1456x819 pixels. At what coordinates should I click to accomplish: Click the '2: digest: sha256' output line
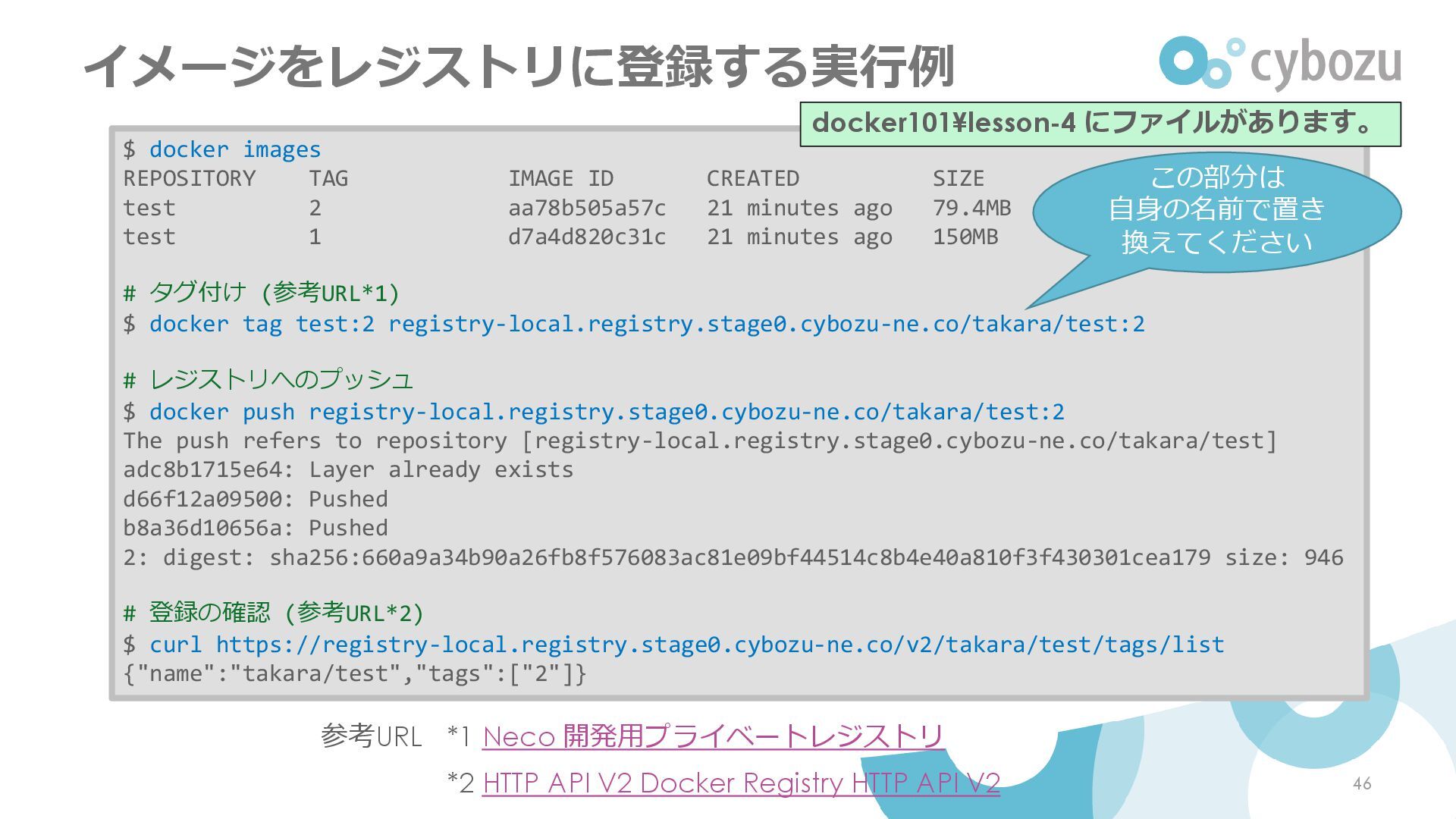pyautogui.click(x=733, y=557)
